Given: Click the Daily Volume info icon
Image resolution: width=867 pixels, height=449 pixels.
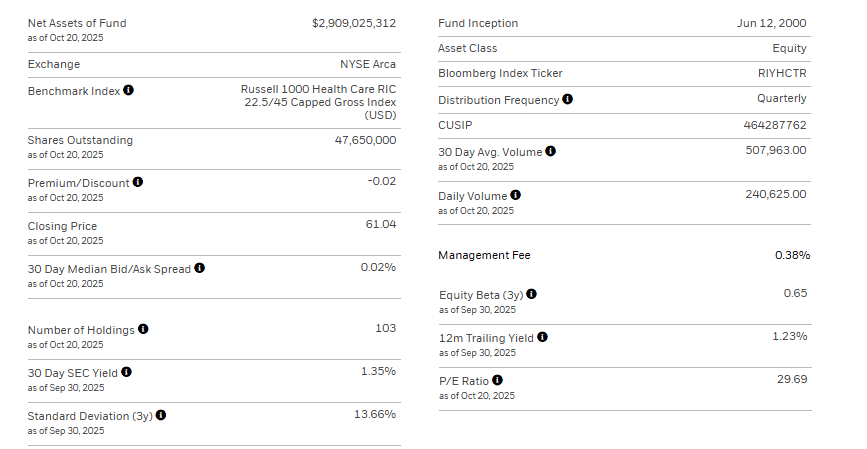Looking at the screenshot, I should point(516,196).
